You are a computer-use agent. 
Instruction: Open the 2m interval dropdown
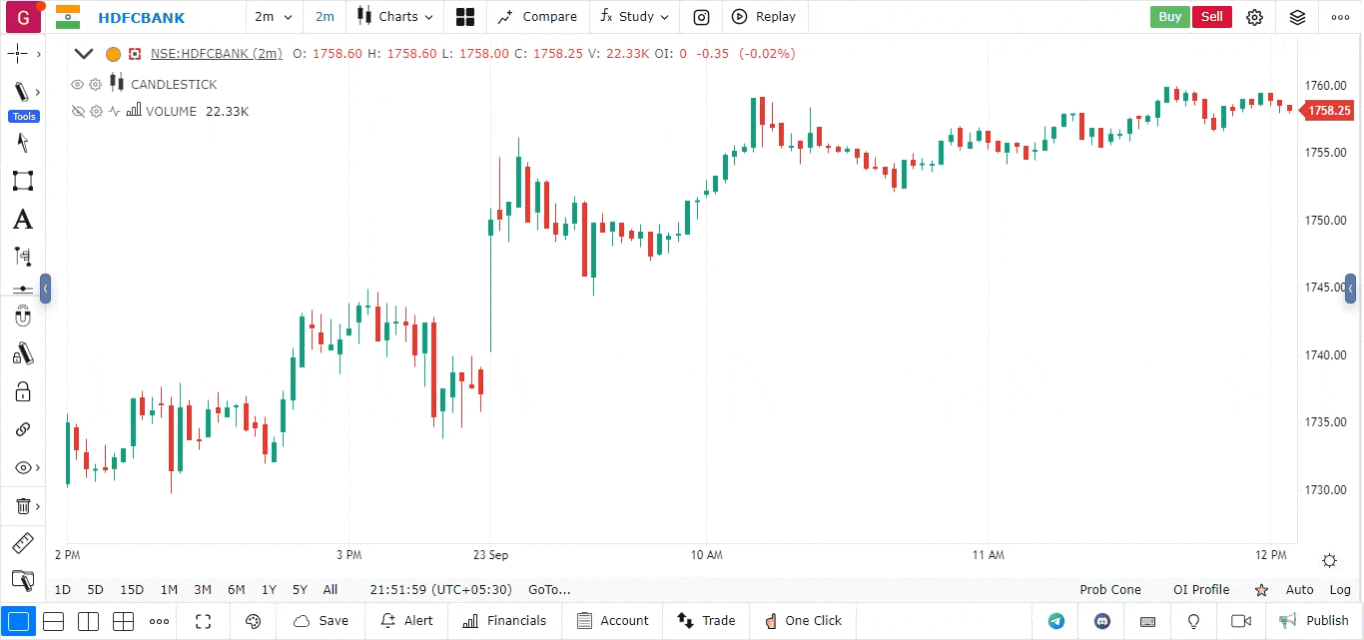[x=273, y=17]
